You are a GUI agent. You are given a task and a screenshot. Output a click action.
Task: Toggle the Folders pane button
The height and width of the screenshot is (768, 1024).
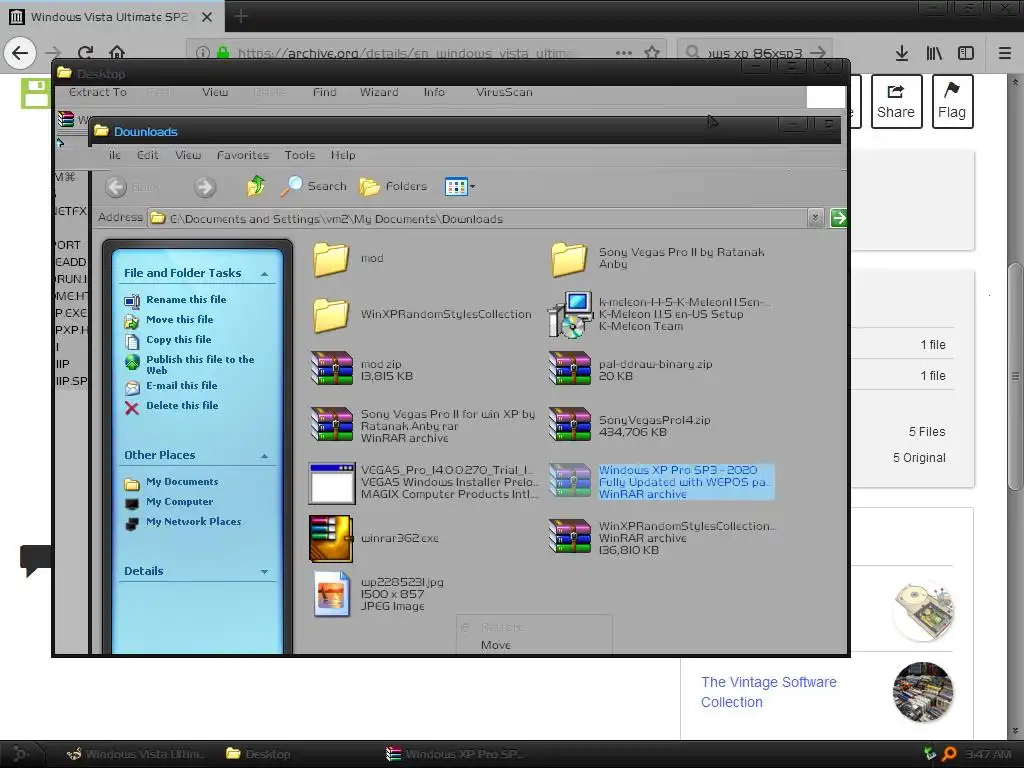click(x=393, y=187)
